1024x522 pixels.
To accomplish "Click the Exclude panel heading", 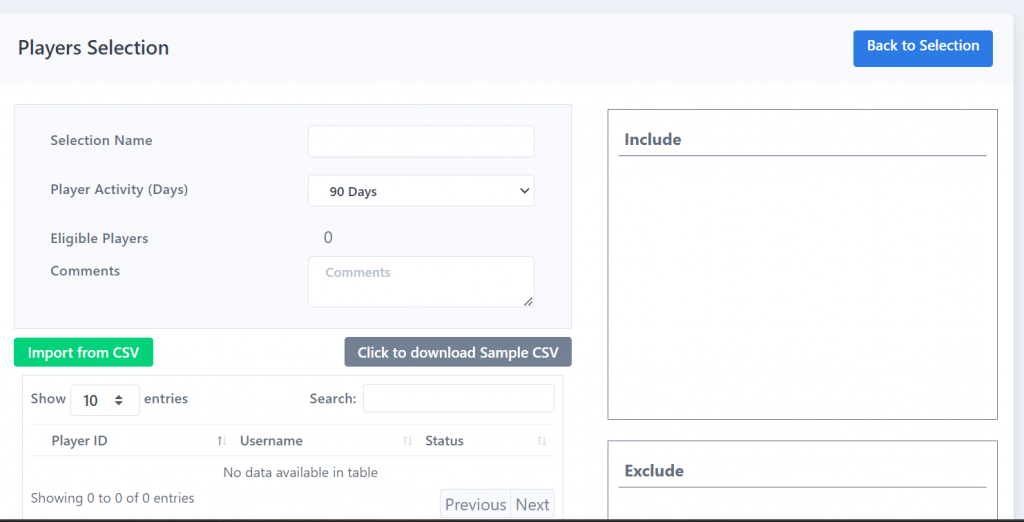I will (x=654, y=471).
